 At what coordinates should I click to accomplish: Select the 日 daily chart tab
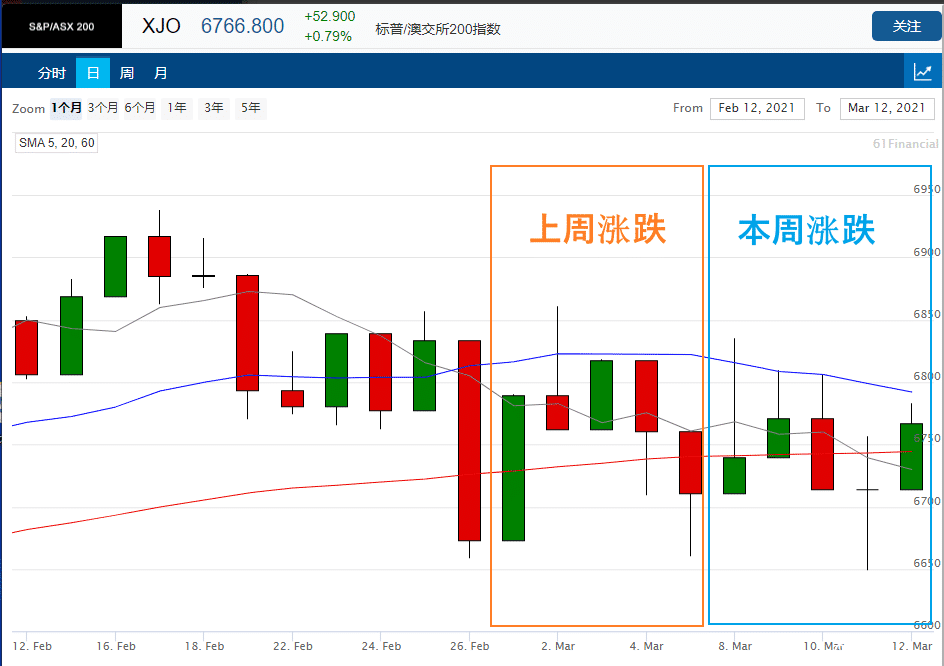pyautogui.click(x=93, y=73)
